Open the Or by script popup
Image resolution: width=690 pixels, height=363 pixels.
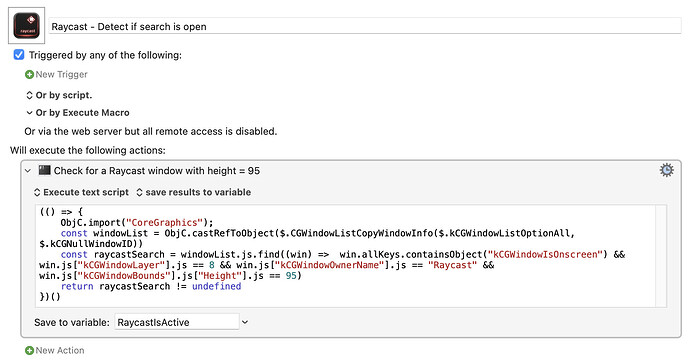coord(59,95)
